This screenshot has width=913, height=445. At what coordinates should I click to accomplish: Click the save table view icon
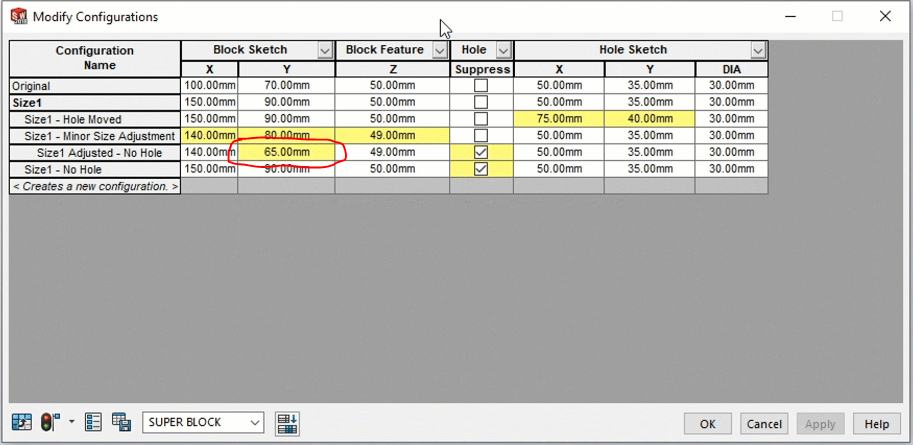(121, 422)
